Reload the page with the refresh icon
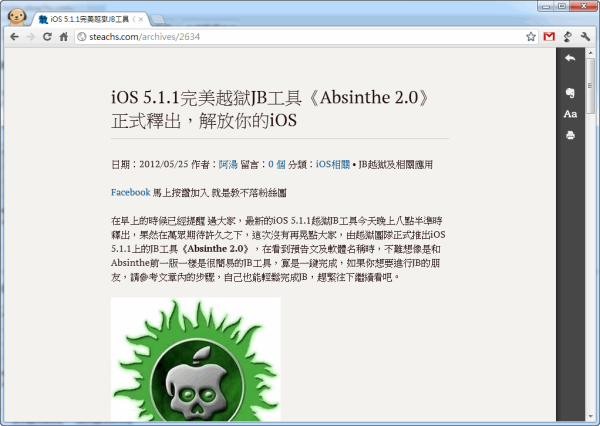Screen dimensions: 600x426 tap(47, 37)
